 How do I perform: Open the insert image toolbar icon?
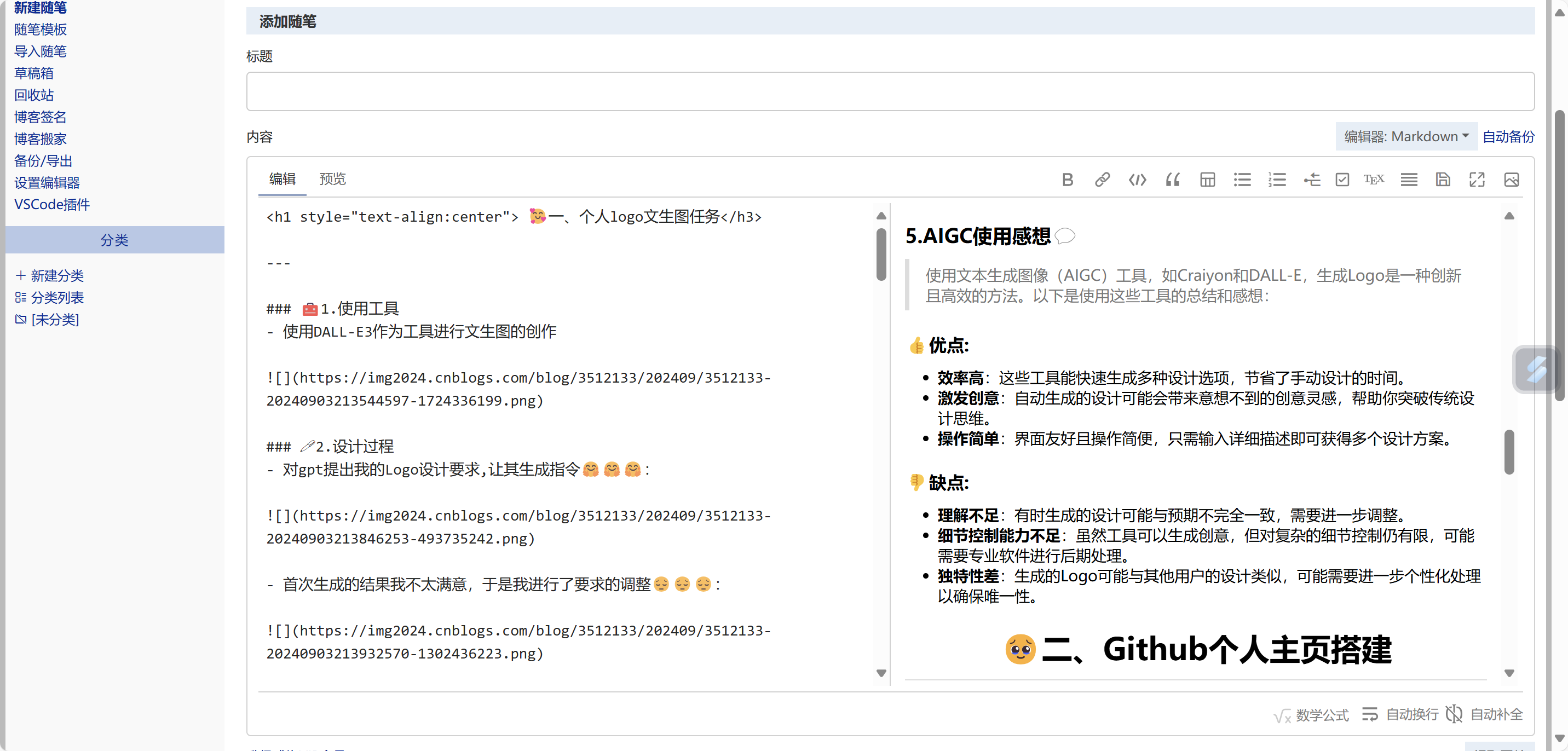click(x=1511, y=180)
